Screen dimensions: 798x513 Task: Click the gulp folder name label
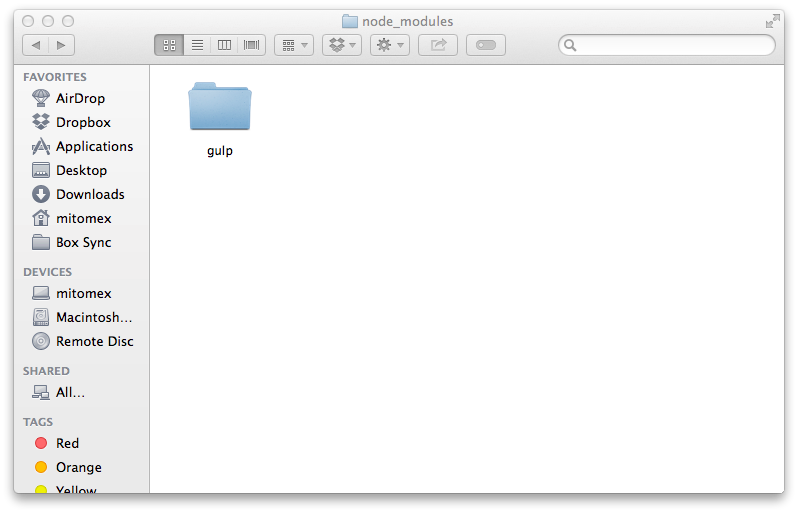coord(220,151)
